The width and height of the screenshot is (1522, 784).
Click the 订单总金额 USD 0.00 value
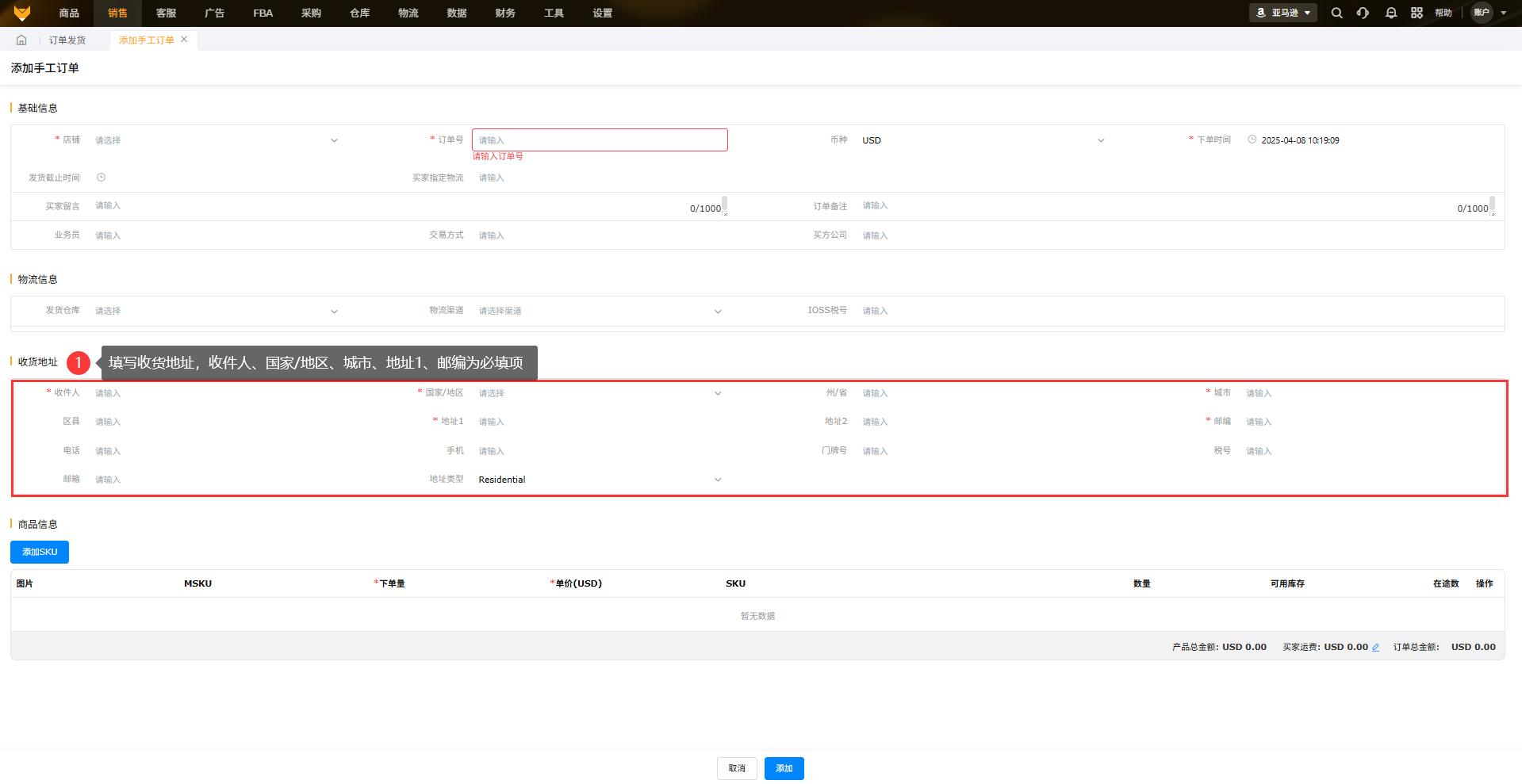1474,647
